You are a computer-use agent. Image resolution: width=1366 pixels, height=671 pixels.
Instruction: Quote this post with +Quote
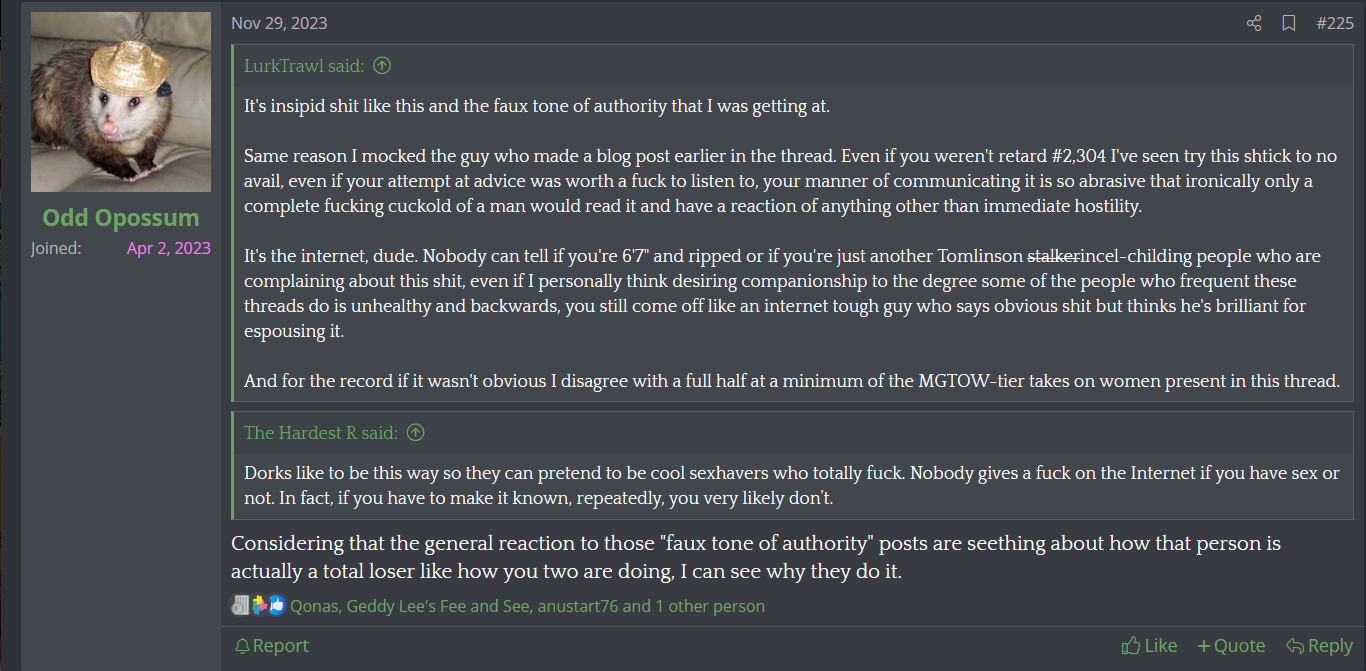click(1231, 646)
